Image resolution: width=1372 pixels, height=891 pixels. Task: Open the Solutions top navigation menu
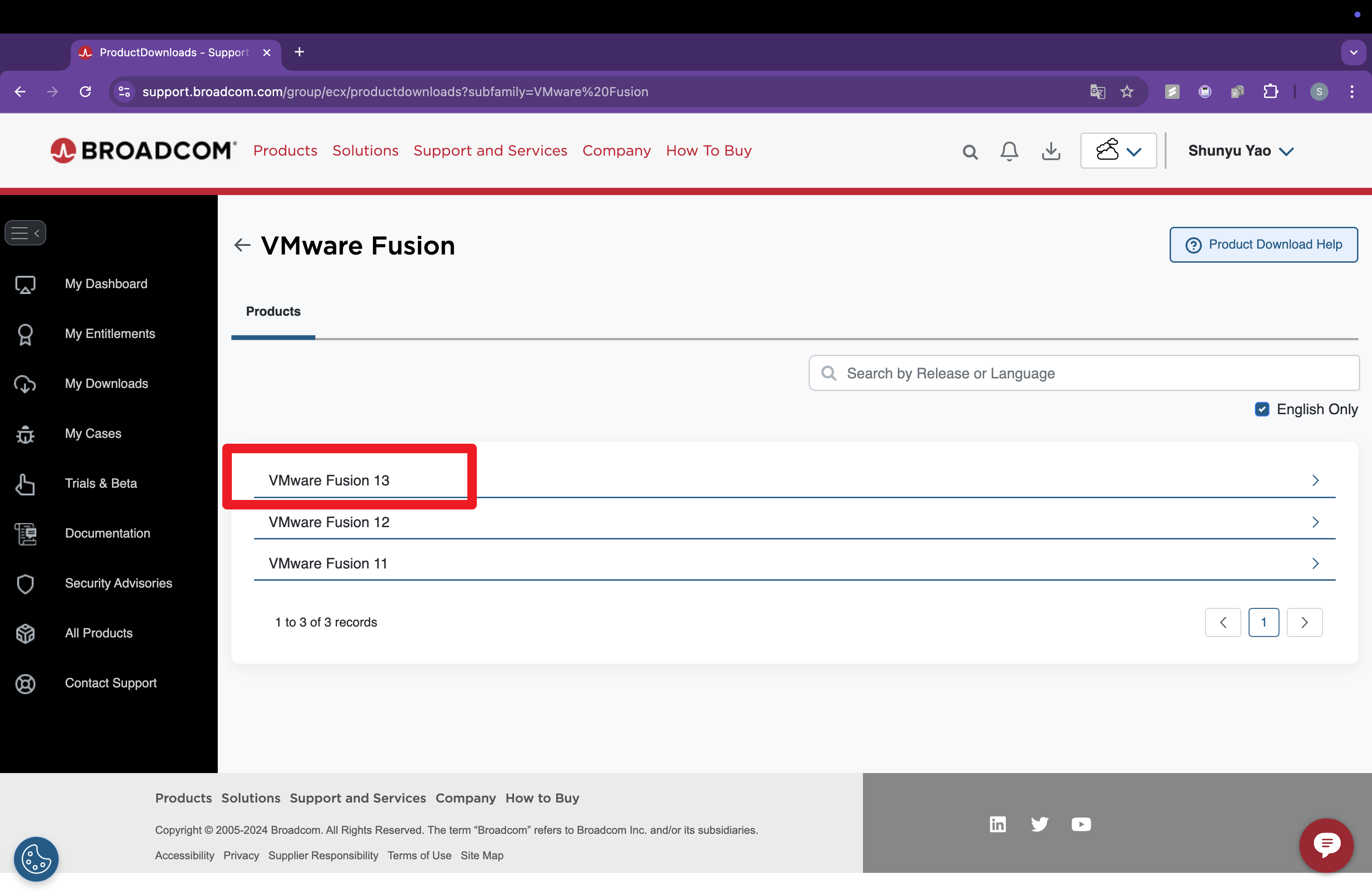coord(366,151)
